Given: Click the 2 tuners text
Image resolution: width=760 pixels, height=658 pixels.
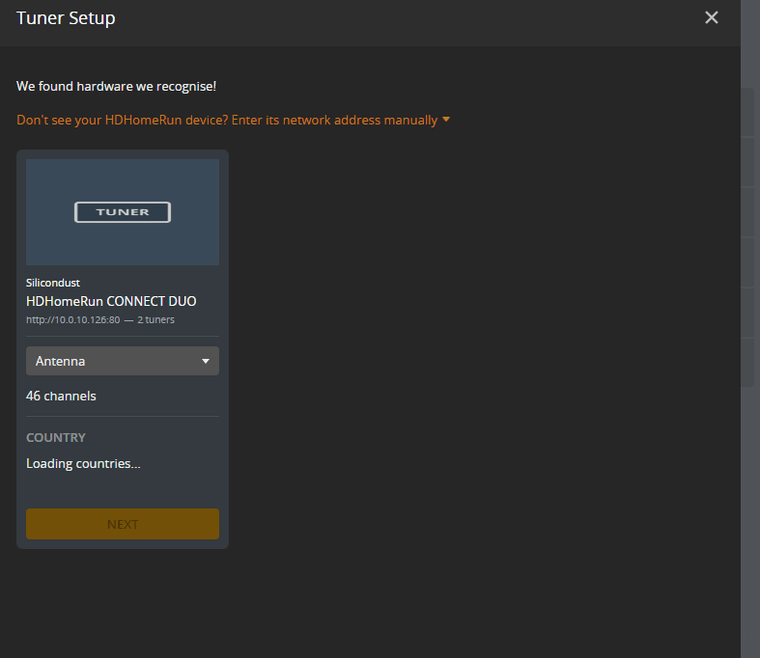Looking at the screenshot, I should click(x=156, y=320).
